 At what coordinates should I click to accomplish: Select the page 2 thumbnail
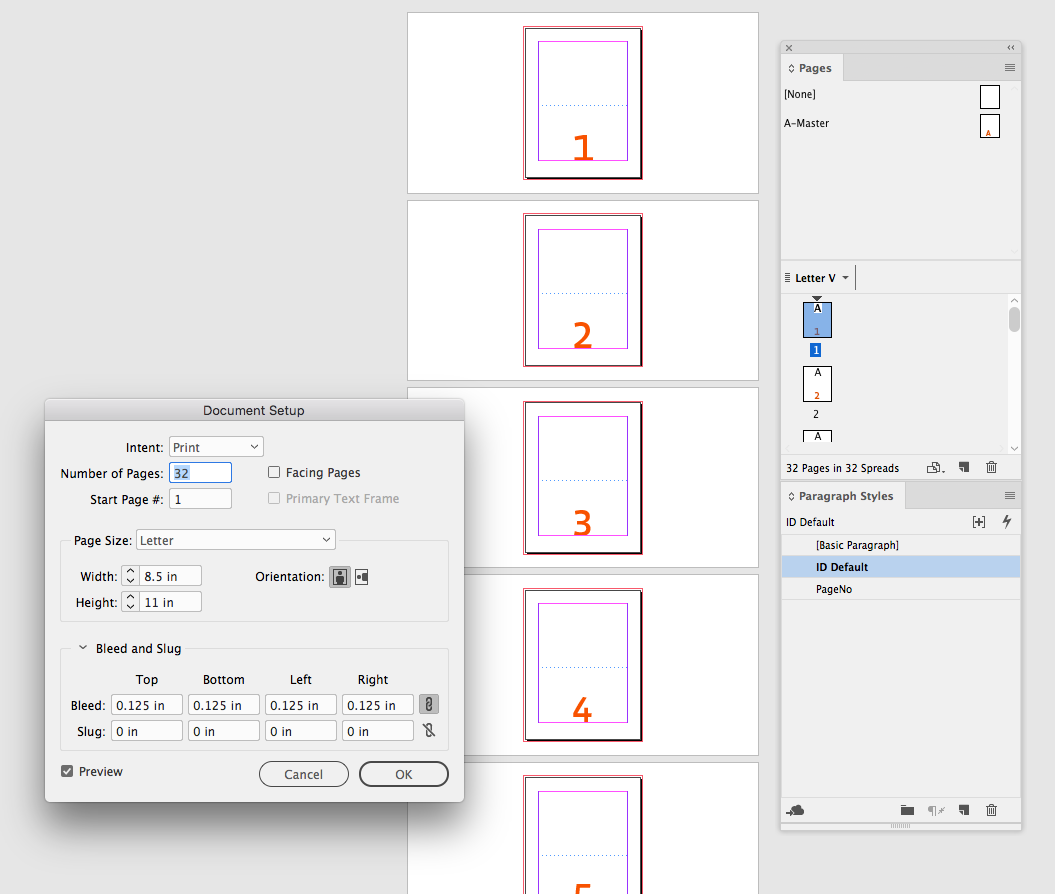(x=817, y=383)
